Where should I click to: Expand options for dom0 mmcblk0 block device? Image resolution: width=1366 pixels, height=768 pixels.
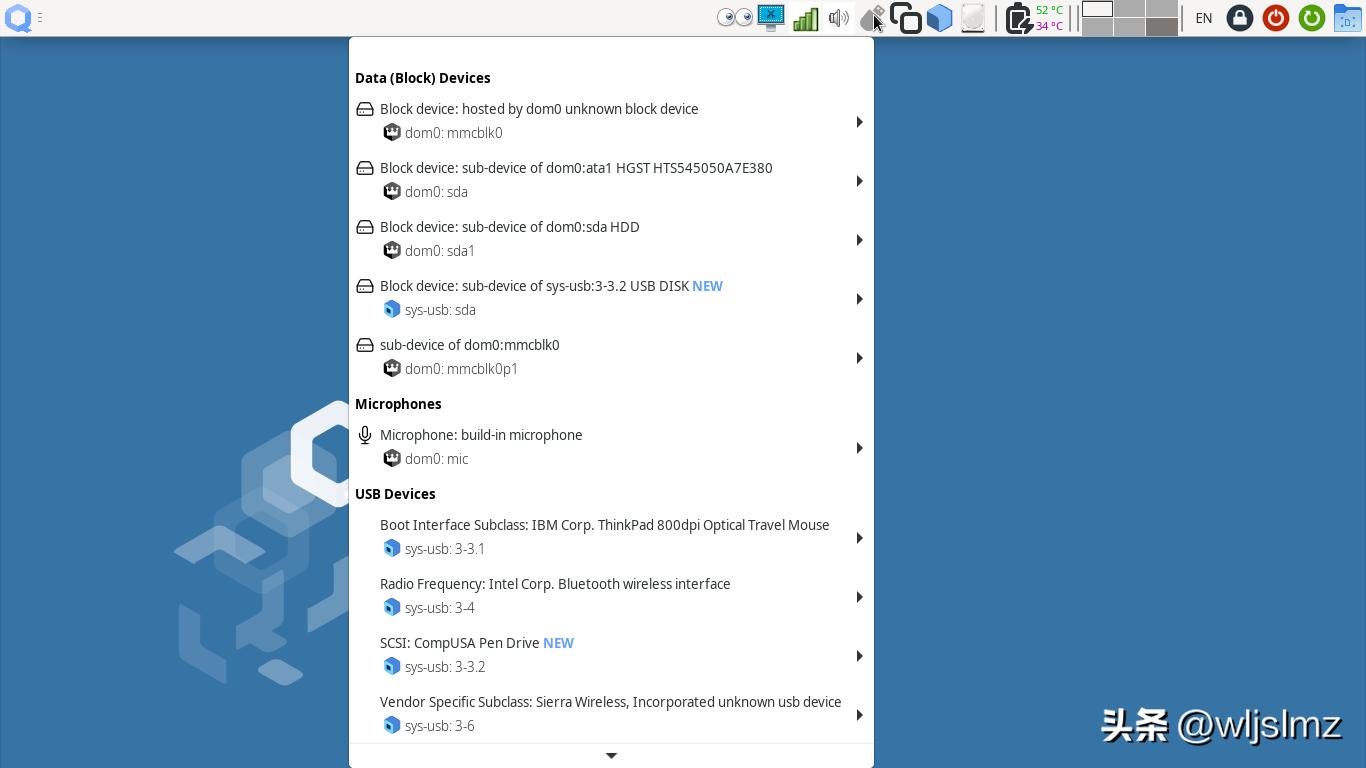(x=858, y=121)
